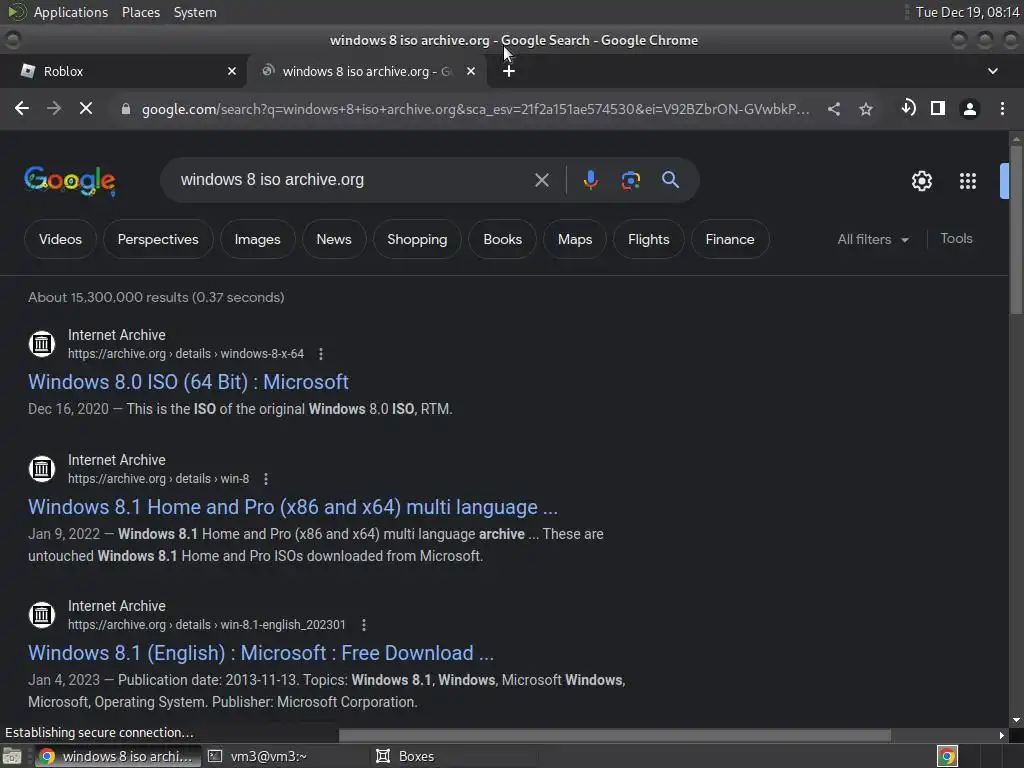Switch to Boxes in the taskbar
1024x768 pixels.
click(x=455, y=756)
